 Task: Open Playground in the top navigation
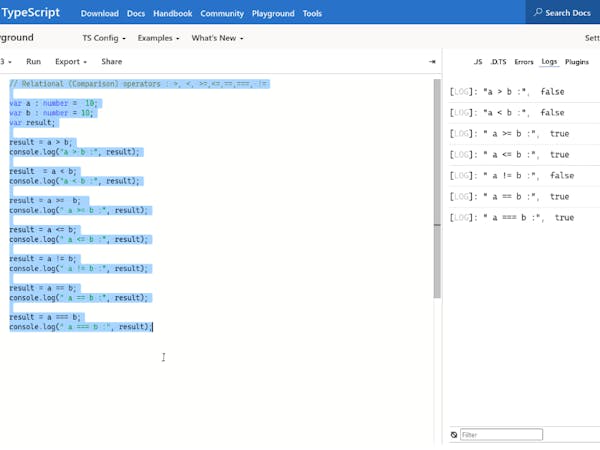273,13
